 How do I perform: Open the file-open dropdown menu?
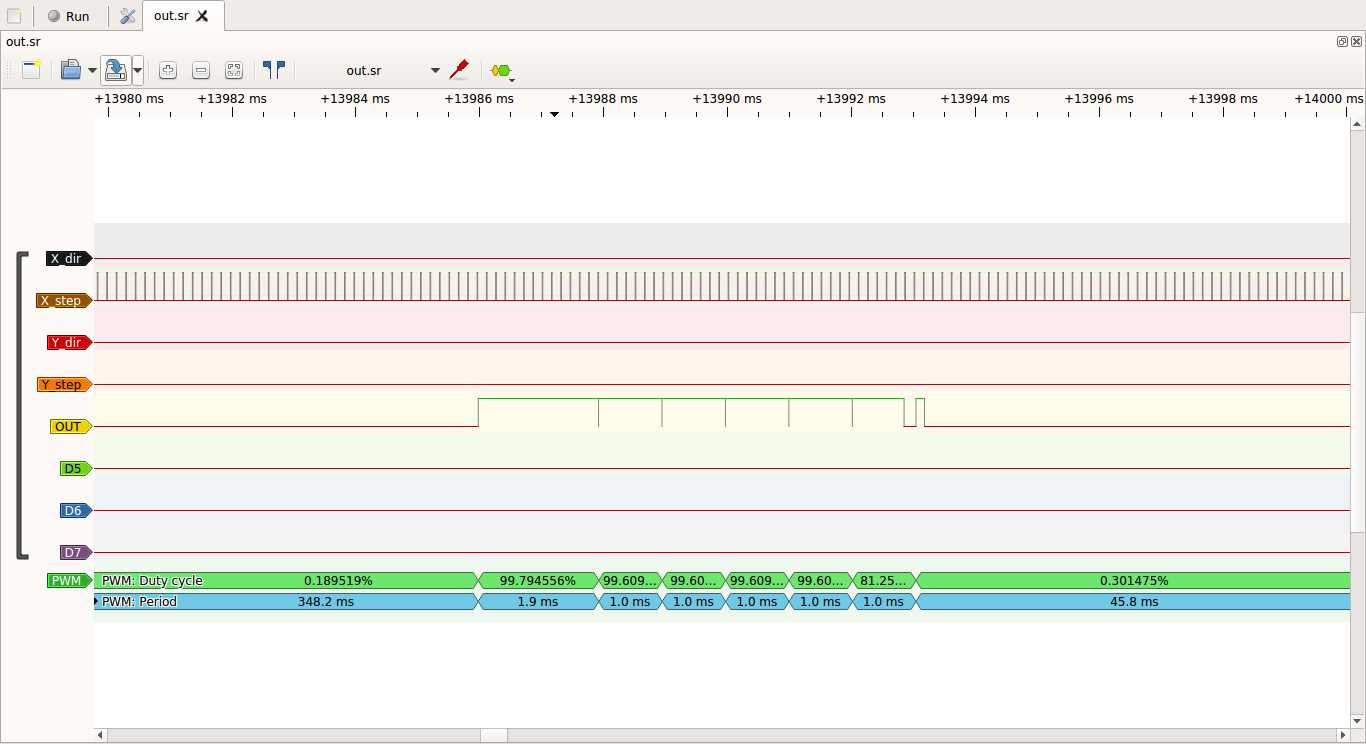click(x=92, y=70)
